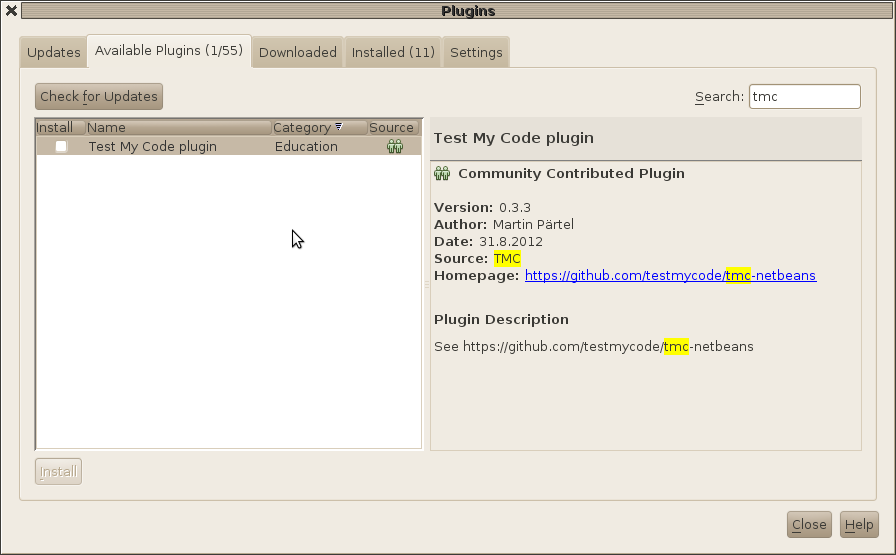Click the sort arrow icon in Category header
Viewport: 896px width, 555px height.
tap(339, 126)
